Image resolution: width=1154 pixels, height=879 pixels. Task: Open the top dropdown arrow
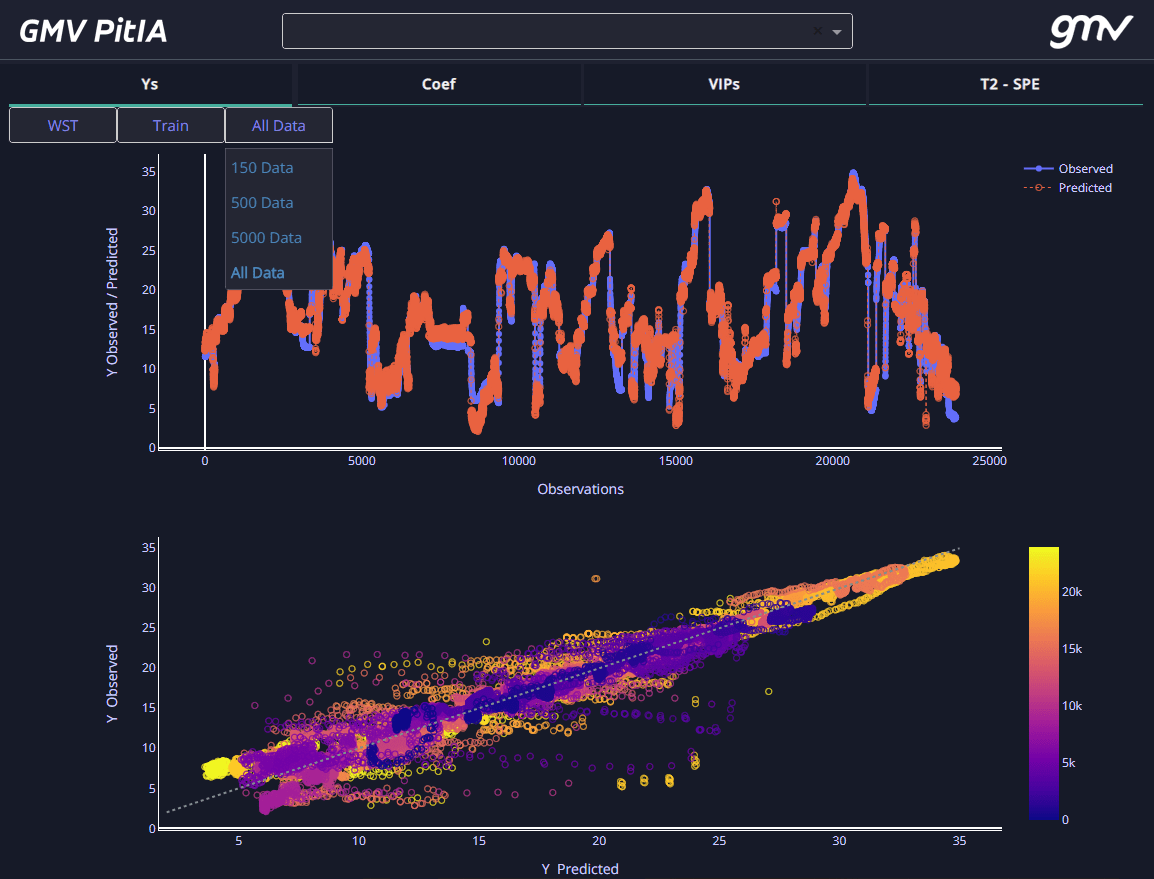837,32
